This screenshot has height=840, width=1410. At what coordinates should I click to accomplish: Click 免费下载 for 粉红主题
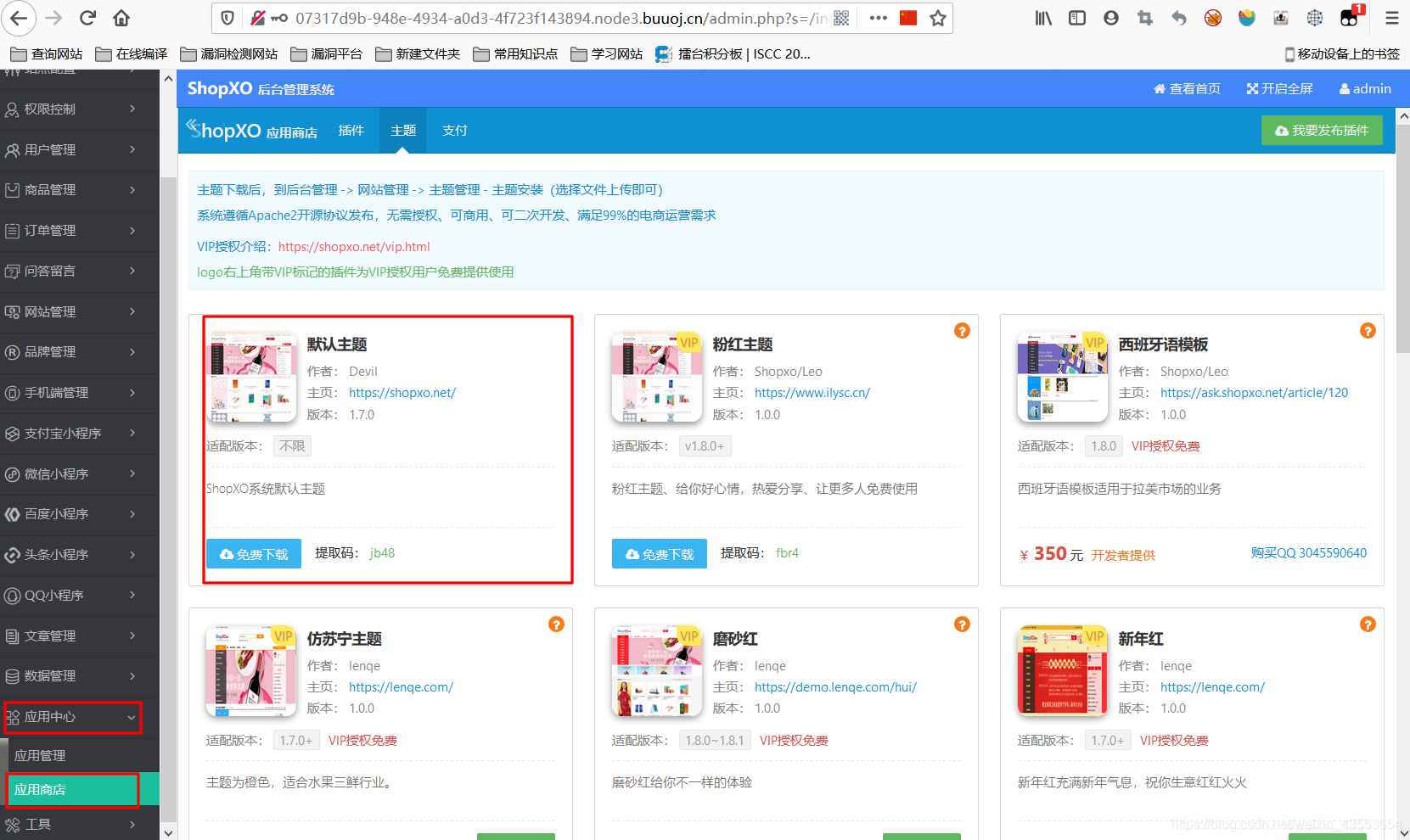click(x=660, y=554)
